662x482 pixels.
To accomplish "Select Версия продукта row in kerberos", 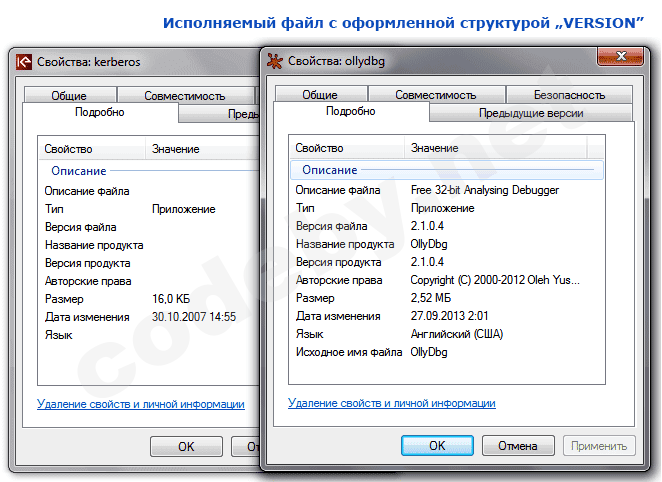I will [x=149, y=263].
